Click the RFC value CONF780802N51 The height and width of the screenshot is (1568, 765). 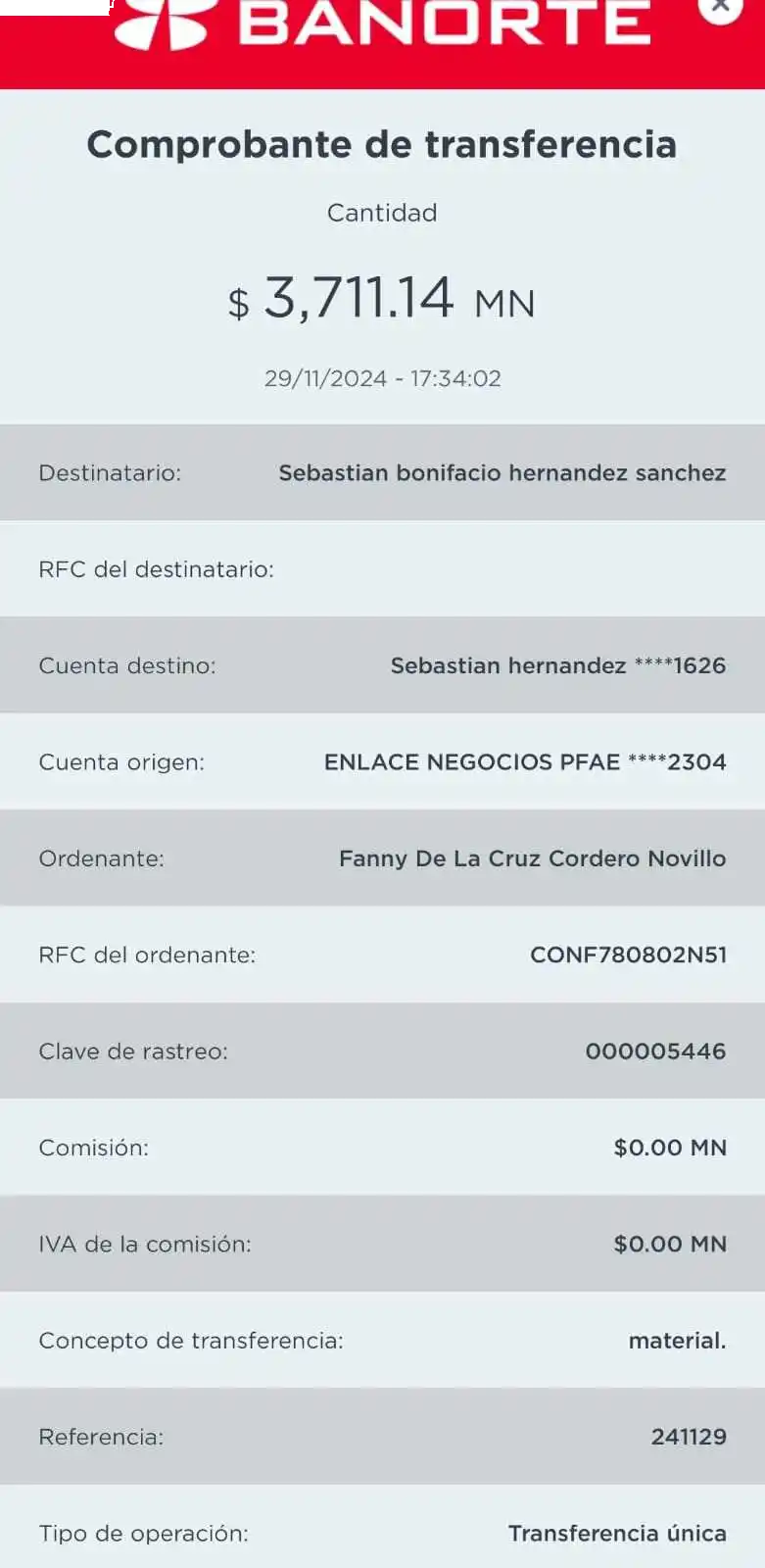coord(628,955)
